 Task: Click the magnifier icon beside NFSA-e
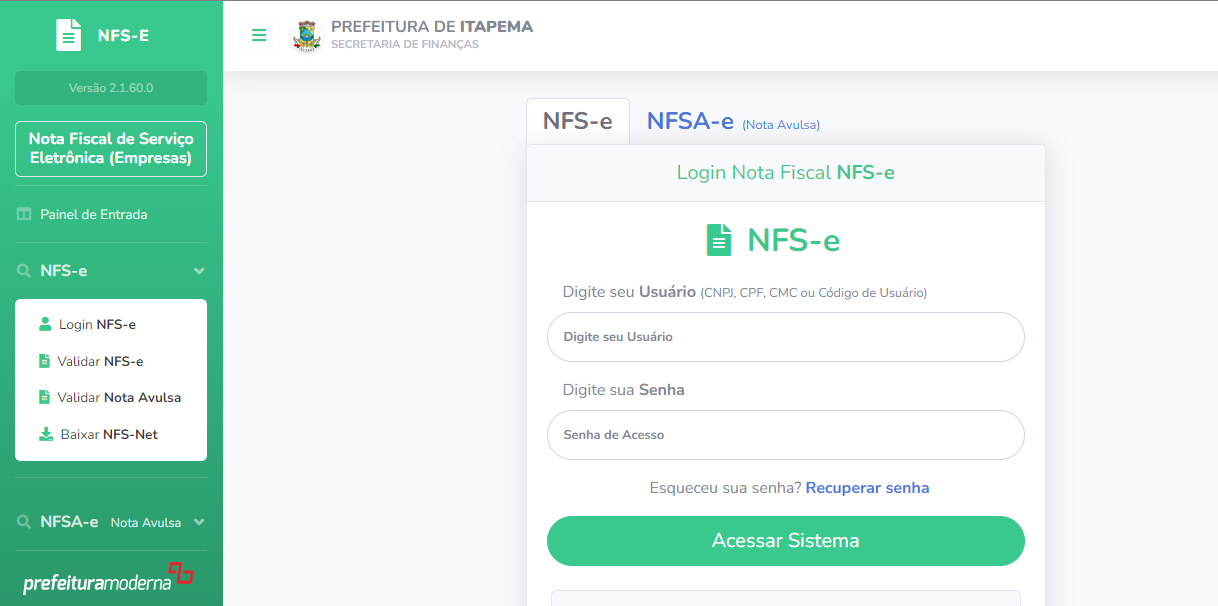(24, 522)
